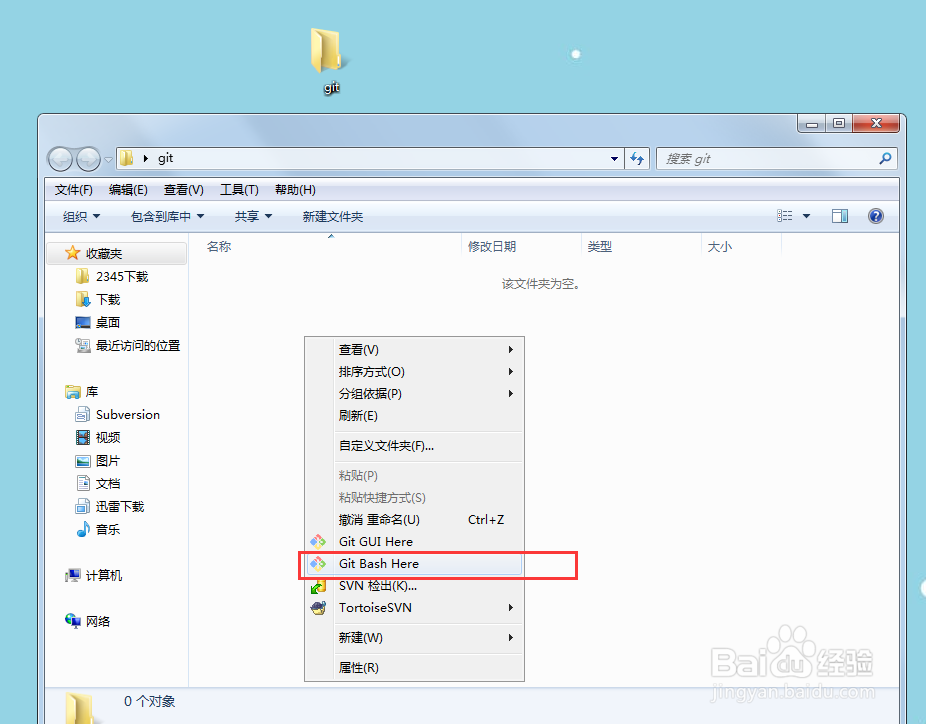Open the 工具(T) menu

pyautogui.click(x=239, y=189)
